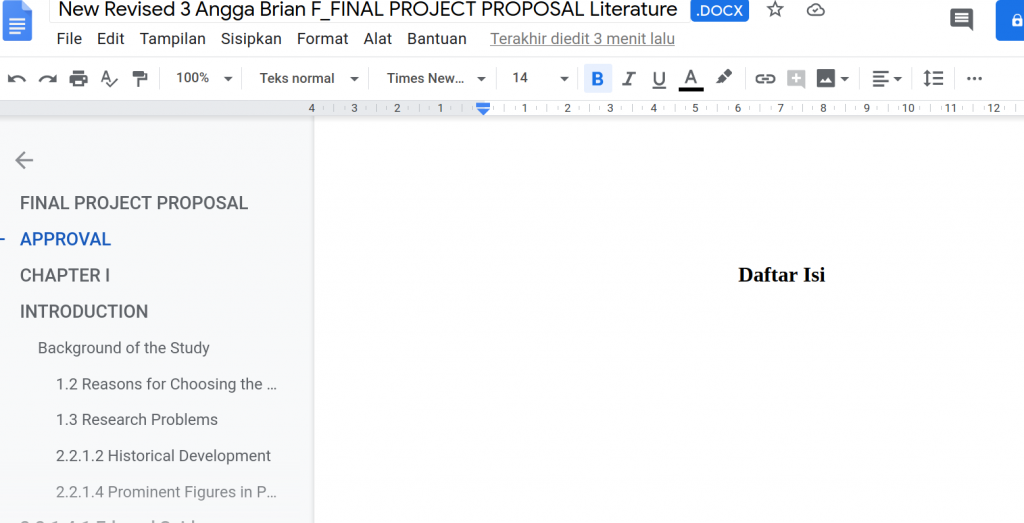Image resolution: width=1024 pixels, height=523 pixels.
Task: Open the Edit menu
Action: point(110,39)
